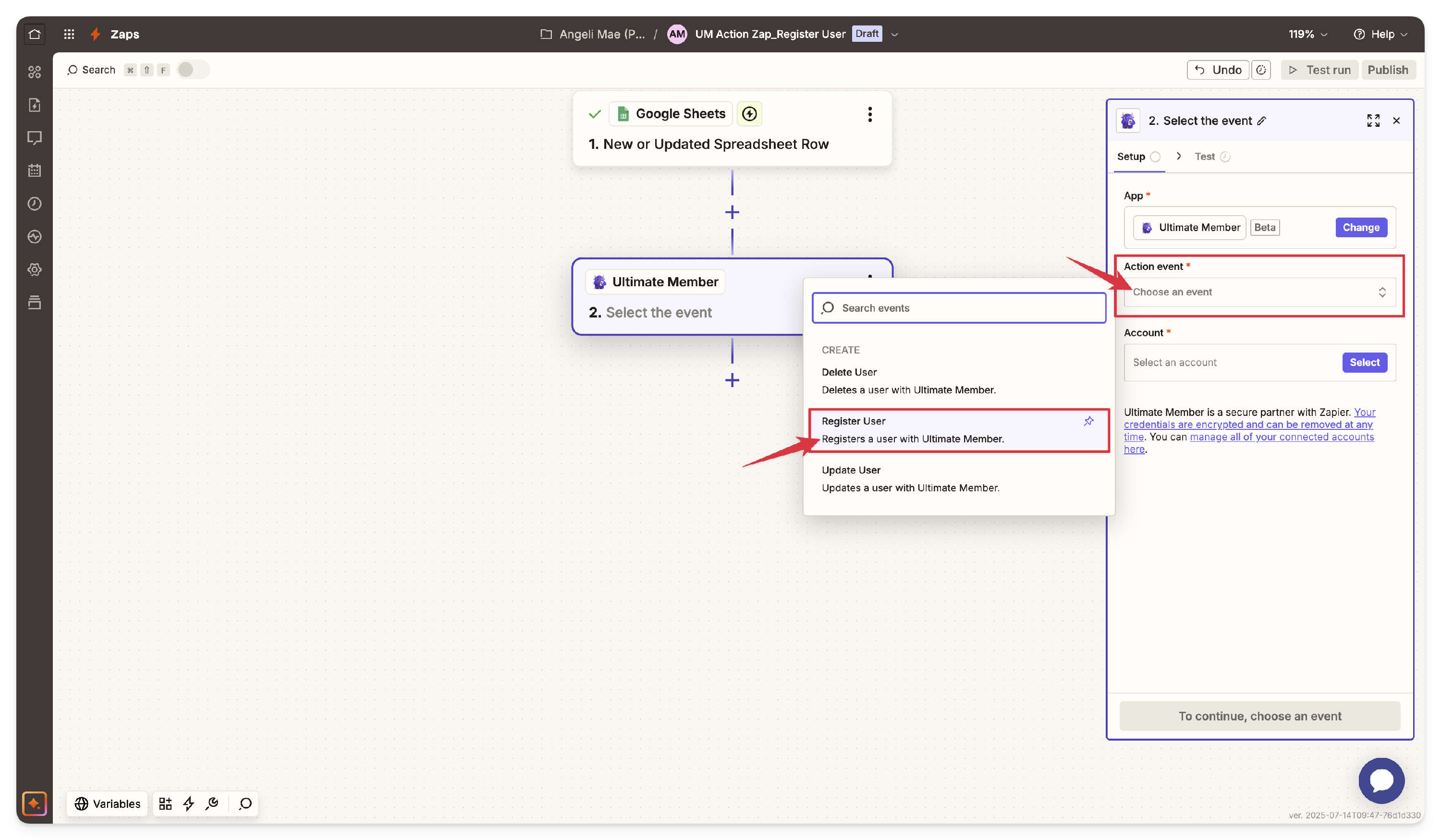The width and height of the screenshot is (1441, 840).
Task: Add a step below Ultimate Member
Action: pyautogui.click(x=733, y=380)
